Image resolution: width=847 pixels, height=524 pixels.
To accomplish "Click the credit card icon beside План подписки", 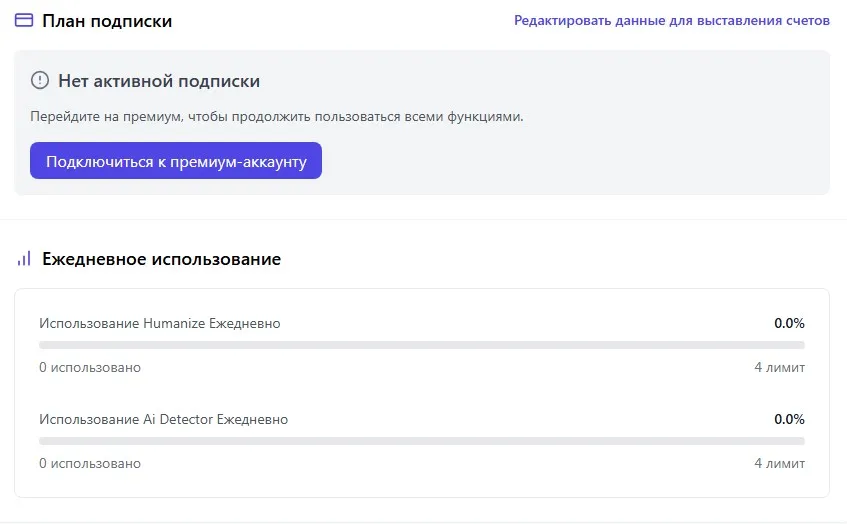I will tap(24, 21).
